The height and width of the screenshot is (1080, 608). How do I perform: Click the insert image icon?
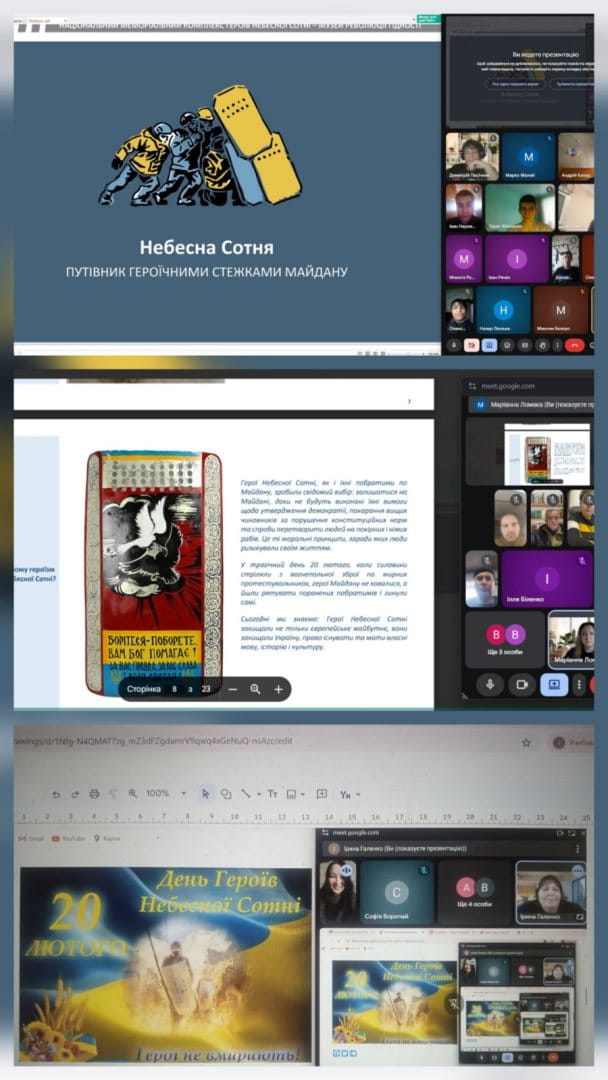[x=291, y=794]
